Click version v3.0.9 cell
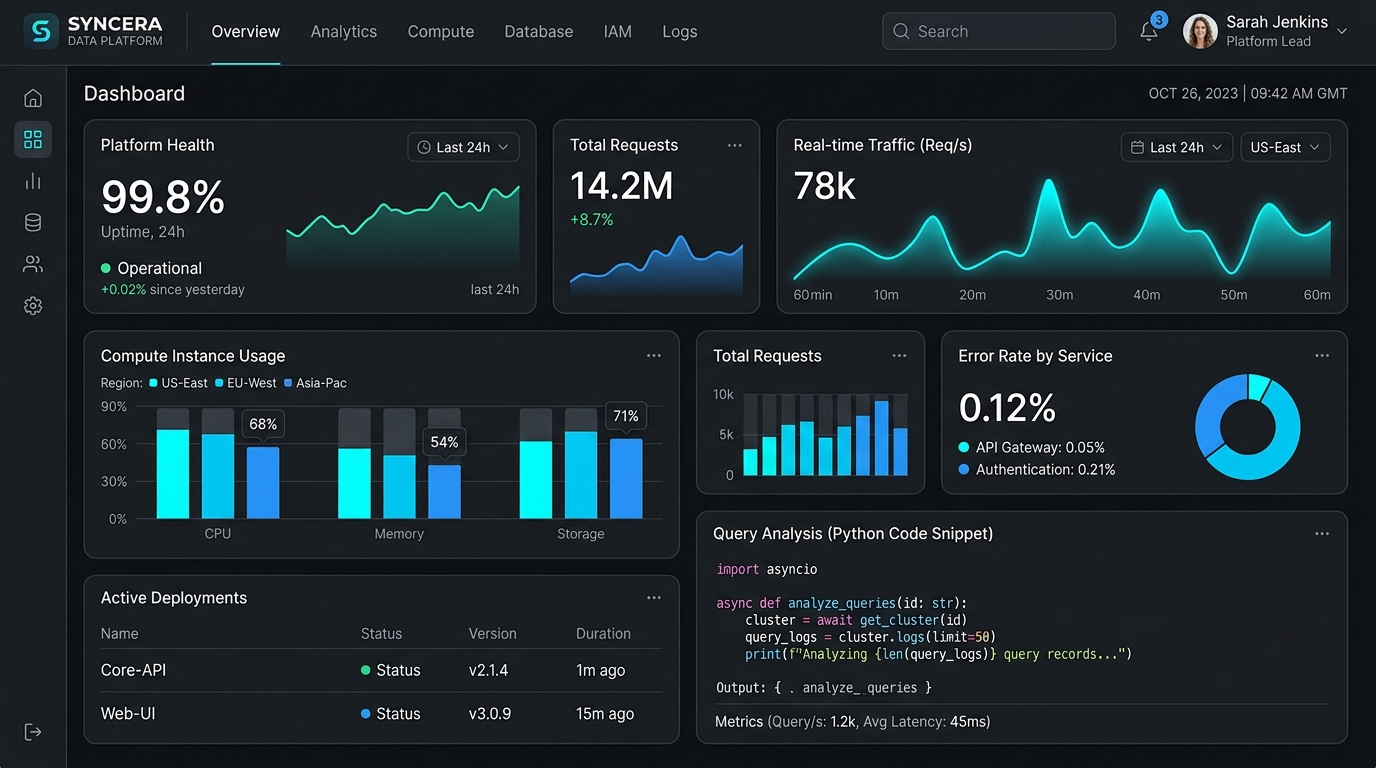Screen dimensions: 1376x768 490,714
